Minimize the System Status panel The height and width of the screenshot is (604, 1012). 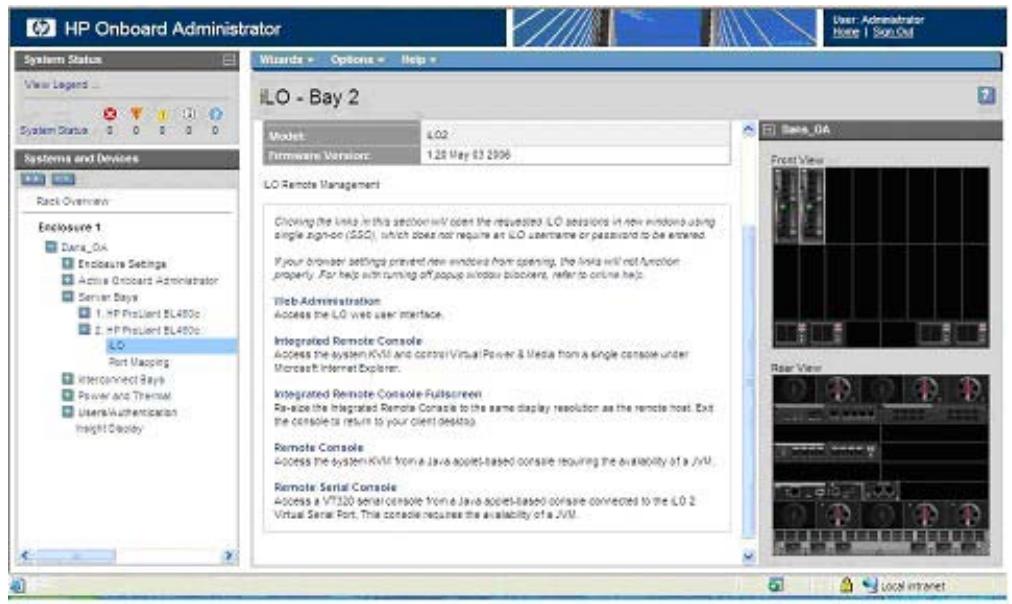click(228, 60)
